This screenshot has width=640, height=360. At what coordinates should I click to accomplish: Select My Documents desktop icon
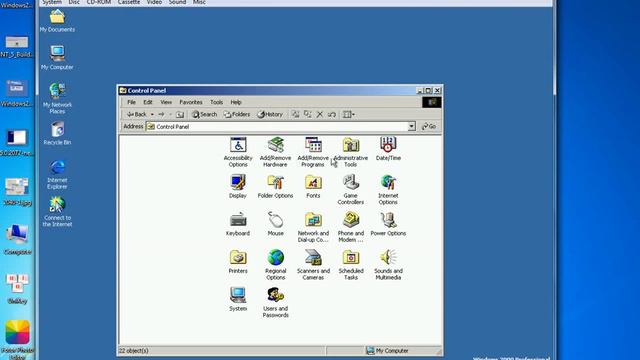pyautogui.click(x=57, y=21)
